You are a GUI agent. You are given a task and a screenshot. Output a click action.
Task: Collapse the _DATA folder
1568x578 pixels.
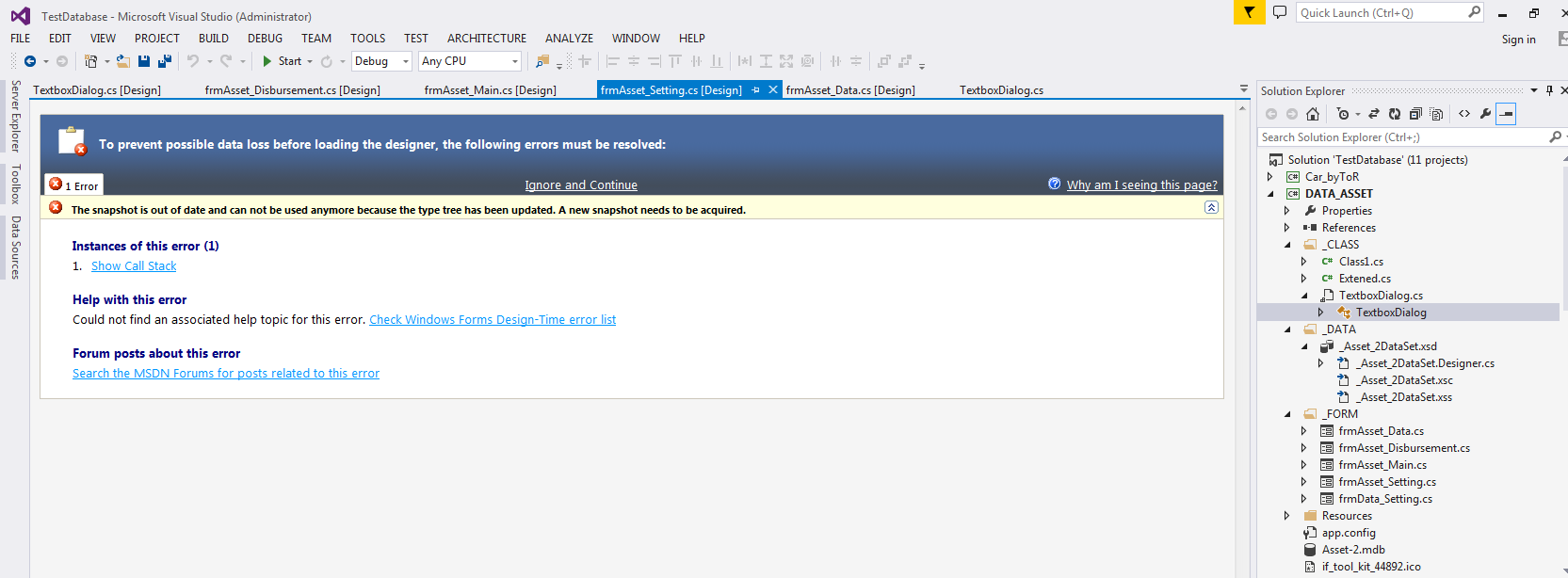[x=1287, y=329]
